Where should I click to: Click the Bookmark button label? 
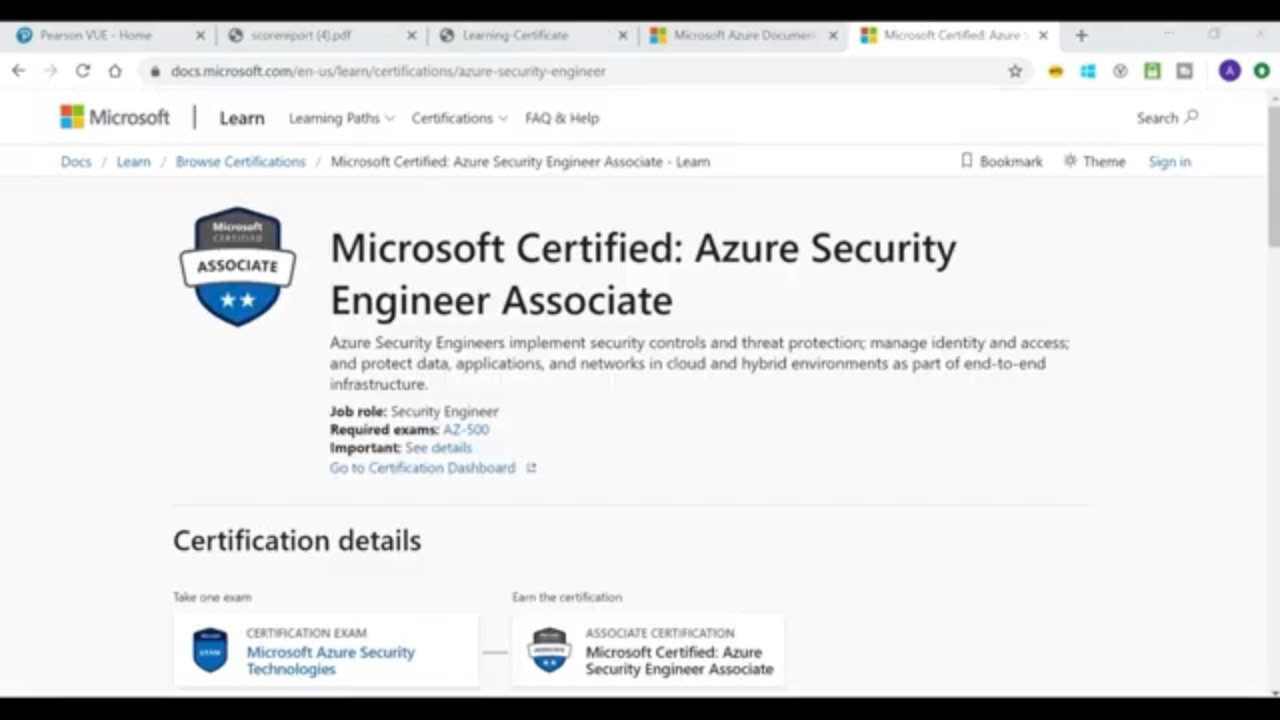pos(1011,161)
